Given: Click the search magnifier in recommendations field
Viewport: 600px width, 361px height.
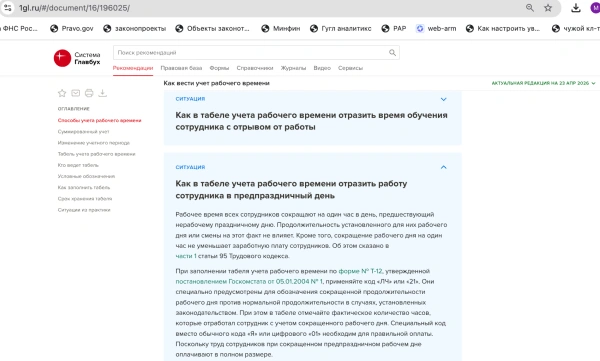Looking at the screenshot, I should (x=392, y=53).
